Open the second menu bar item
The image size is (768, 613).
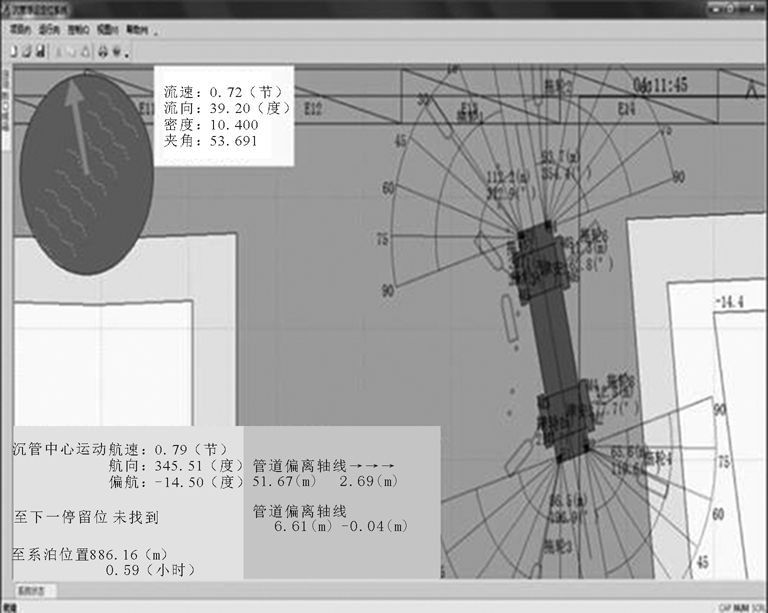(47, 30)
